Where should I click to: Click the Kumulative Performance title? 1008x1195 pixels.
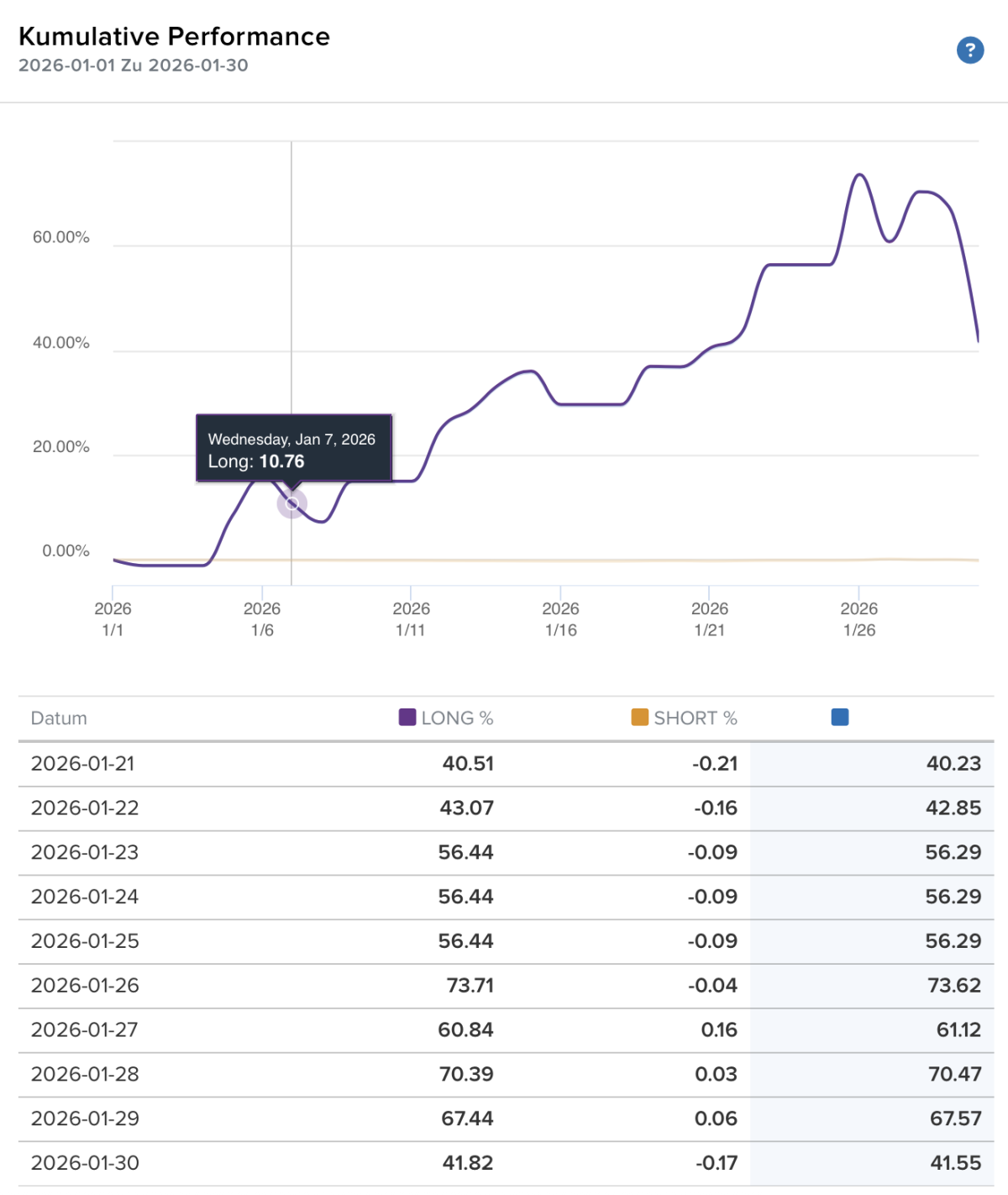tap(175, 36)
